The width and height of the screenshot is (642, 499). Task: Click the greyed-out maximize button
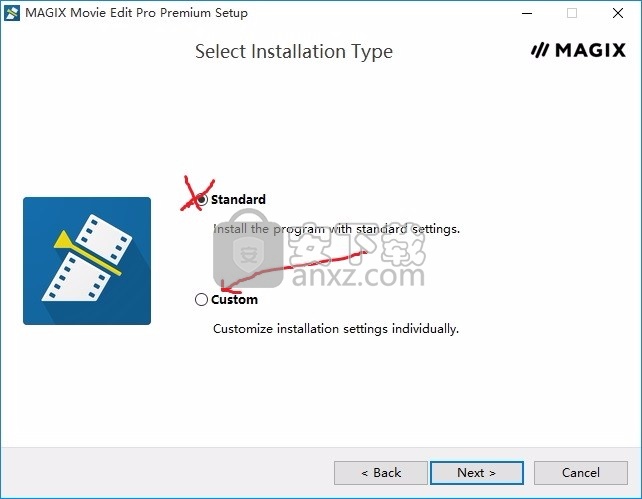pos(572,13)
